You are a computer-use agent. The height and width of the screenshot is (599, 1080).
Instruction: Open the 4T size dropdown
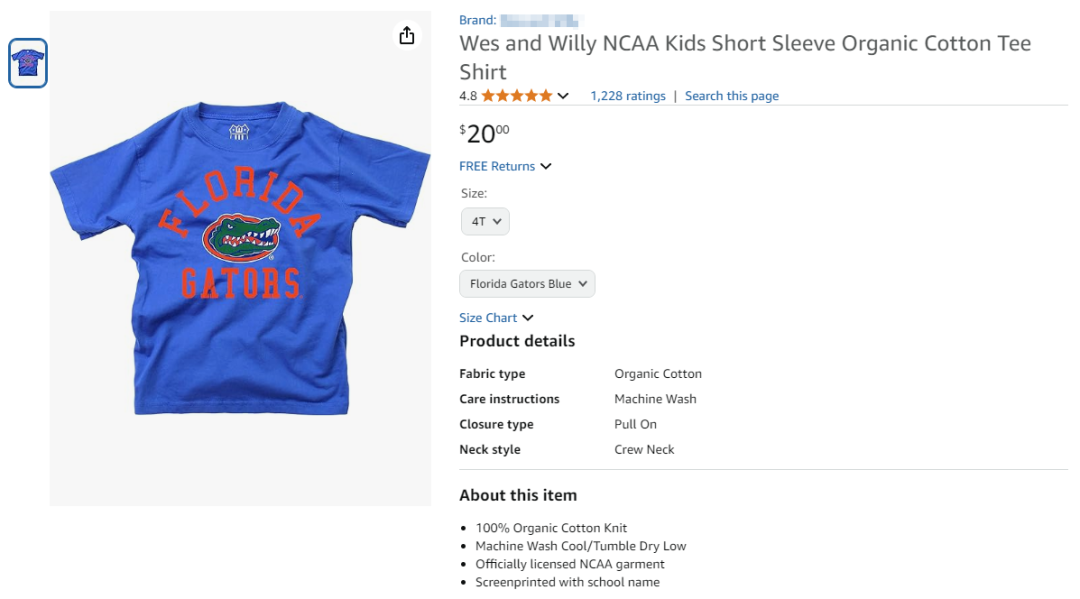(x=485, y=221)
